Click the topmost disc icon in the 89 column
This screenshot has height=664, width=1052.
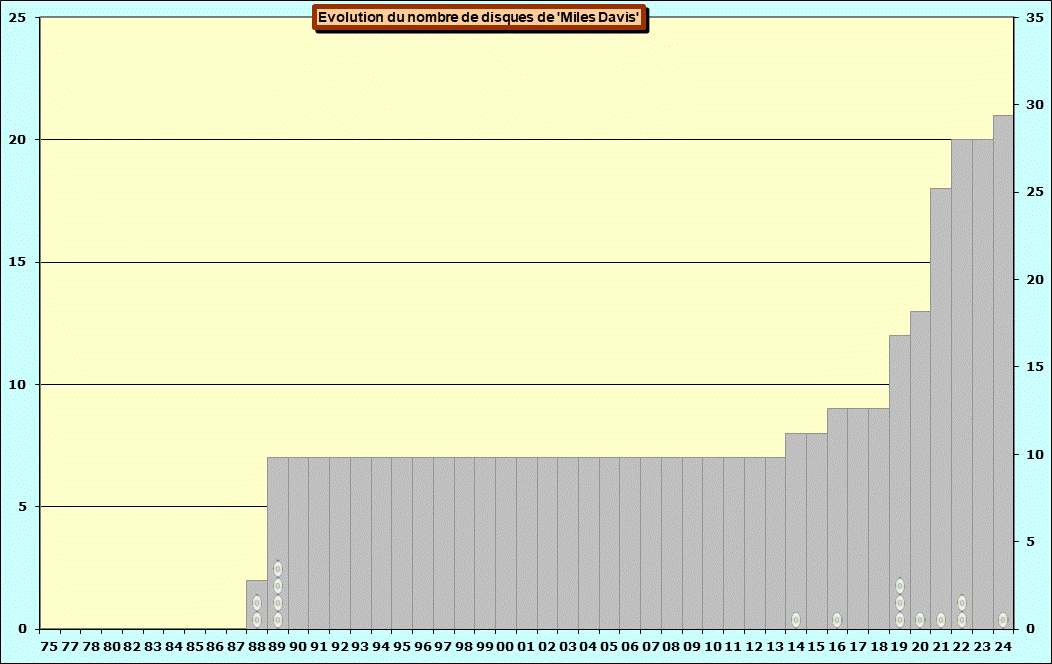278,569
